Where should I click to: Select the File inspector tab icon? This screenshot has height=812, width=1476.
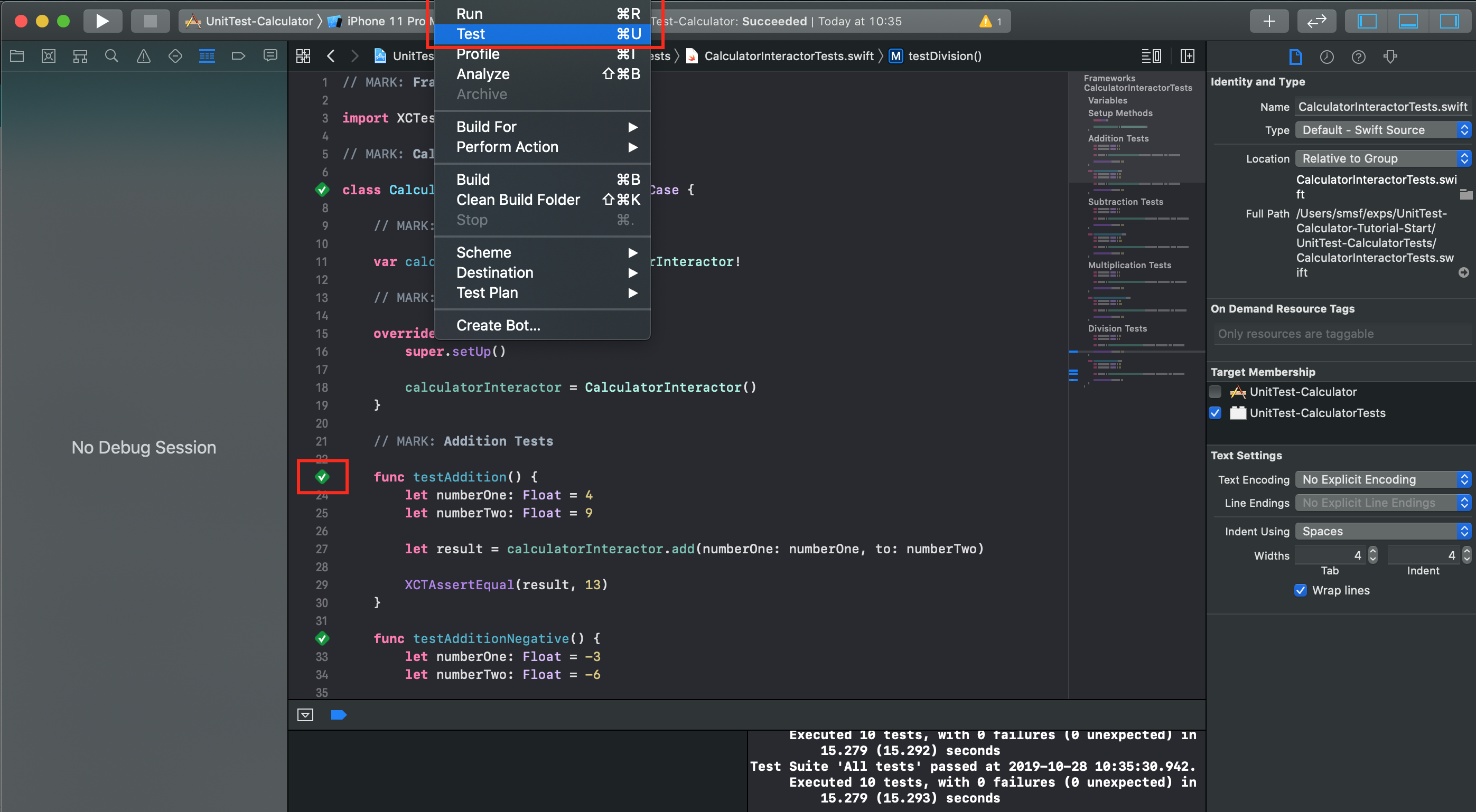point(1295,56)
